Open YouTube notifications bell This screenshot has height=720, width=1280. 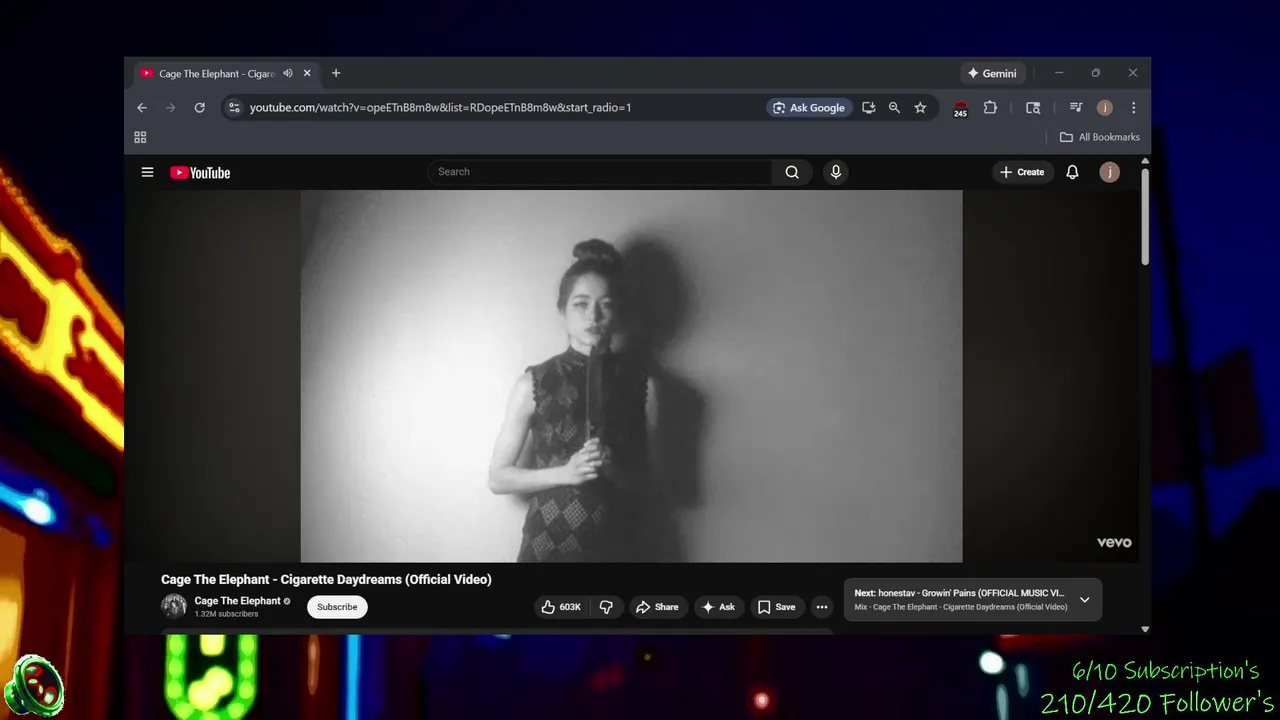tap(1072, 172)
